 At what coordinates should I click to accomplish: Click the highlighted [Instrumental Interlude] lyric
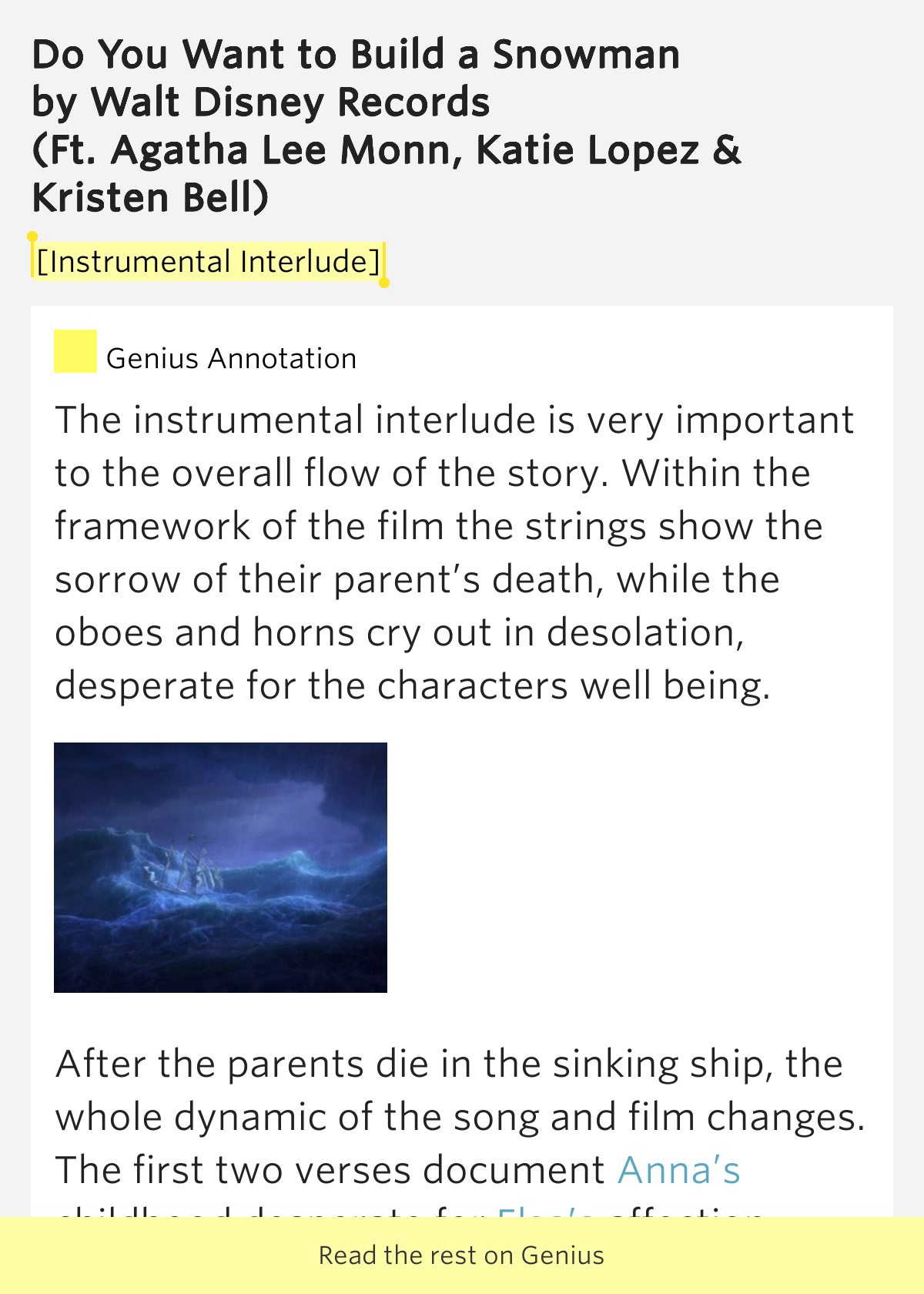coord(208,262)
